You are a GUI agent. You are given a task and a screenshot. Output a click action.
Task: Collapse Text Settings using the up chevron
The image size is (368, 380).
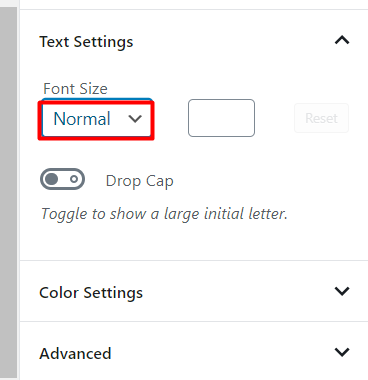pyautogui.click(x=342, y=41)
